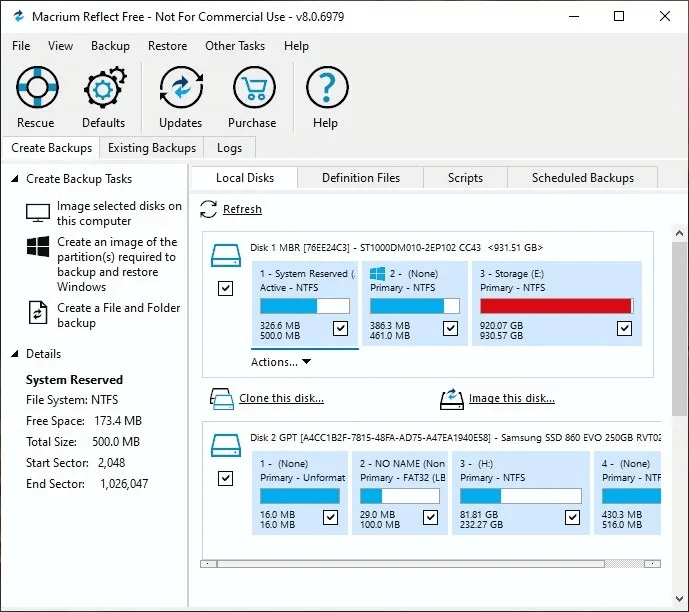The height and width of the screenshot is (612, 689).
Task: Click the monitor icon for imaging selected disks
Action: pos(38,213)
